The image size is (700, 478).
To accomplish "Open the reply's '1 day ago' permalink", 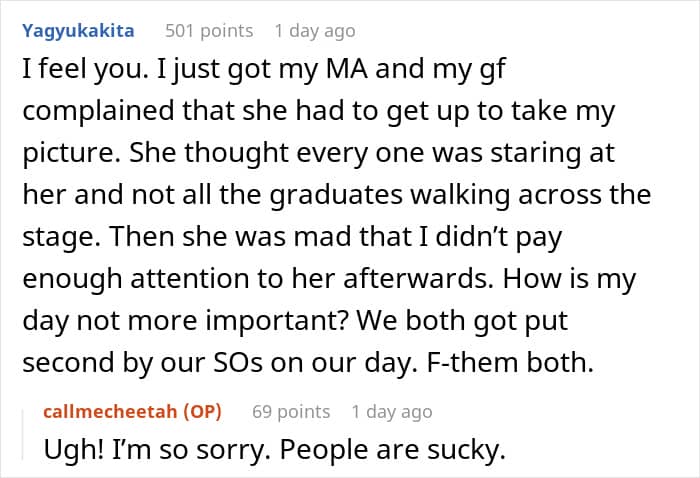I will point(392,411).
